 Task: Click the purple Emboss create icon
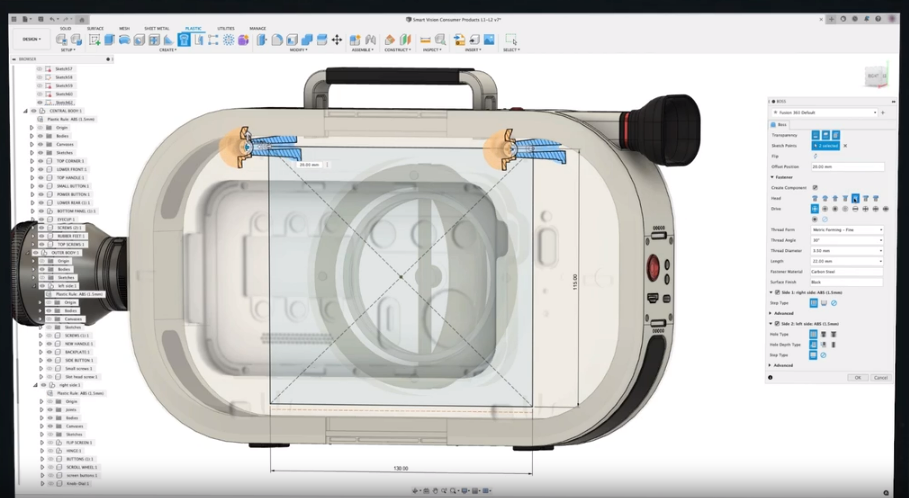point(243,39)
